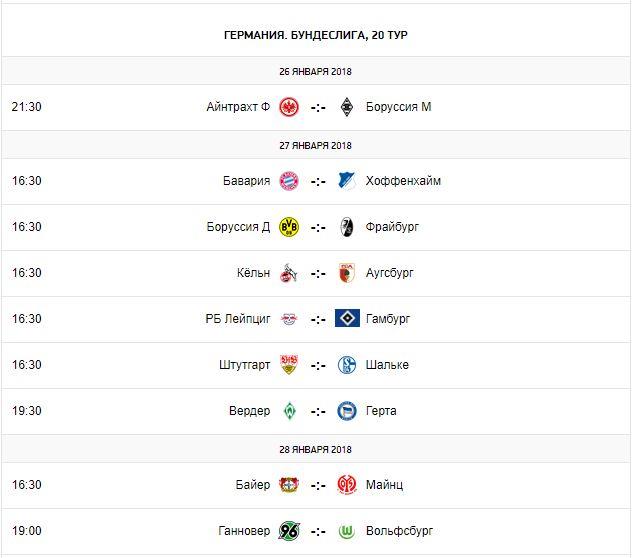The image size is (633, 558).
Task: Click the Германия. Бундеслига, 20 тур header
Action: [316, 35]
